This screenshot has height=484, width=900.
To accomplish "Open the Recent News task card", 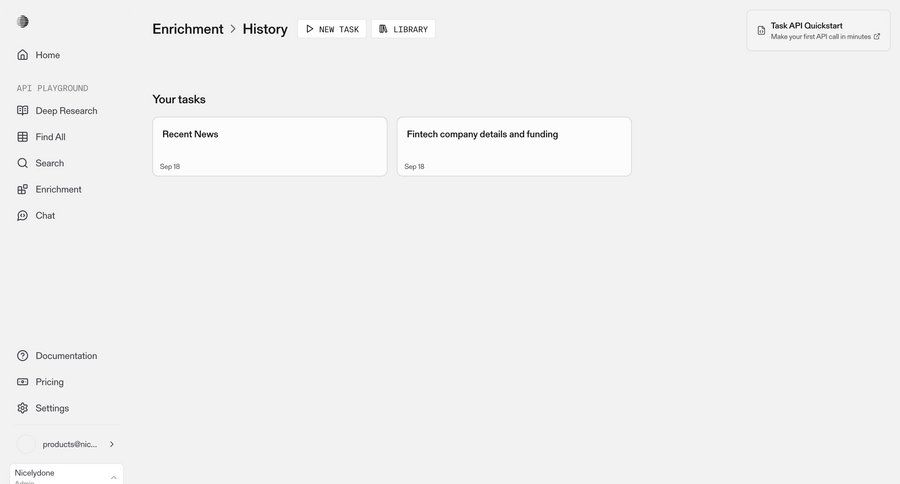I will coord(269,146).
